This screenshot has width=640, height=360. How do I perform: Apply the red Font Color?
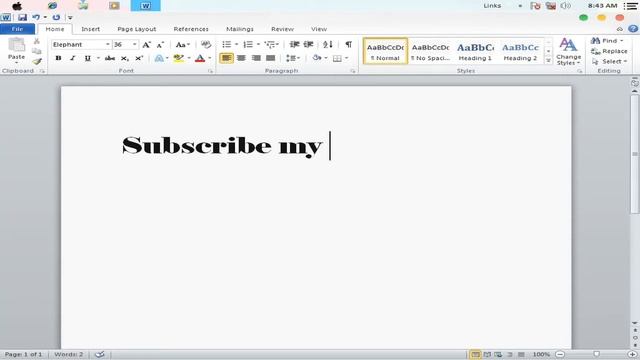[x=200, y=58]
